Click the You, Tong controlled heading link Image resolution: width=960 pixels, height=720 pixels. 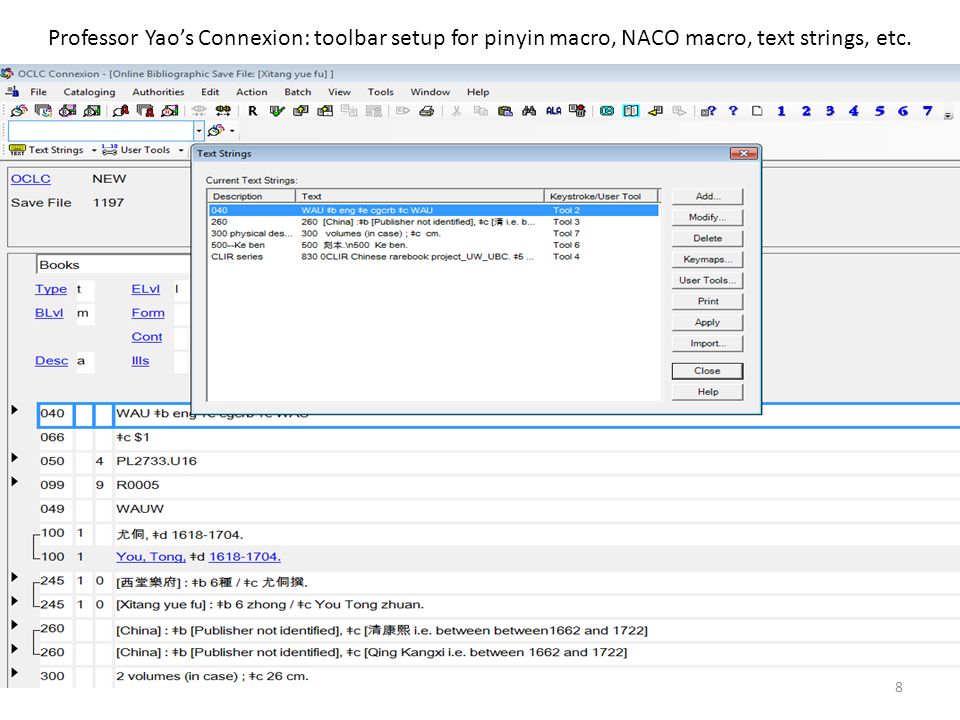(151, 557)
